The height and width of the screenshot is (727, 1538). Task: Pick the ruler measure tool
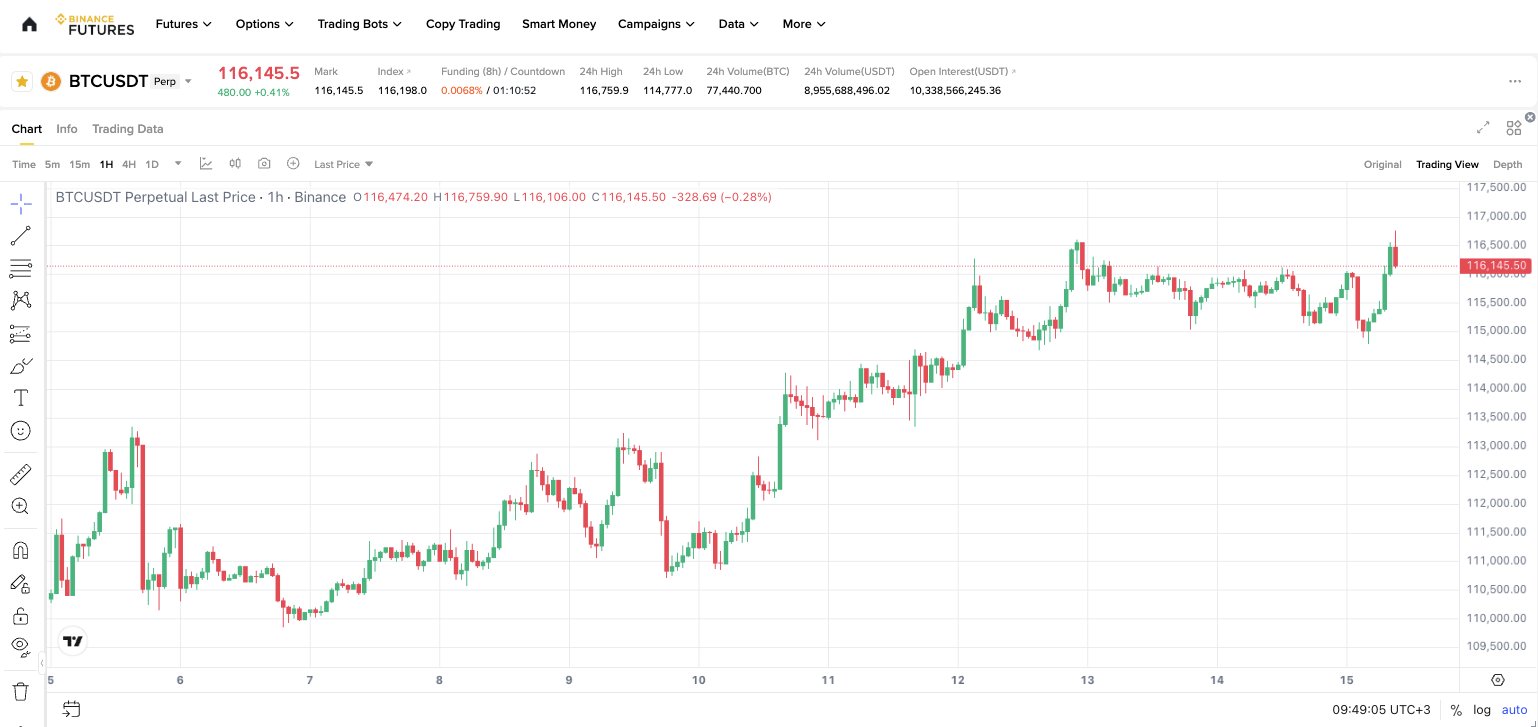(20, 474)
